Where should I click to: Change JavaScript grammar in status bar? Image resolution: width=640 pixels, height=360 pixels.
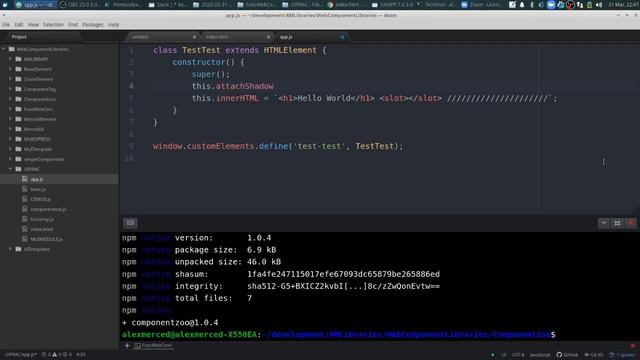click(540, 355)
